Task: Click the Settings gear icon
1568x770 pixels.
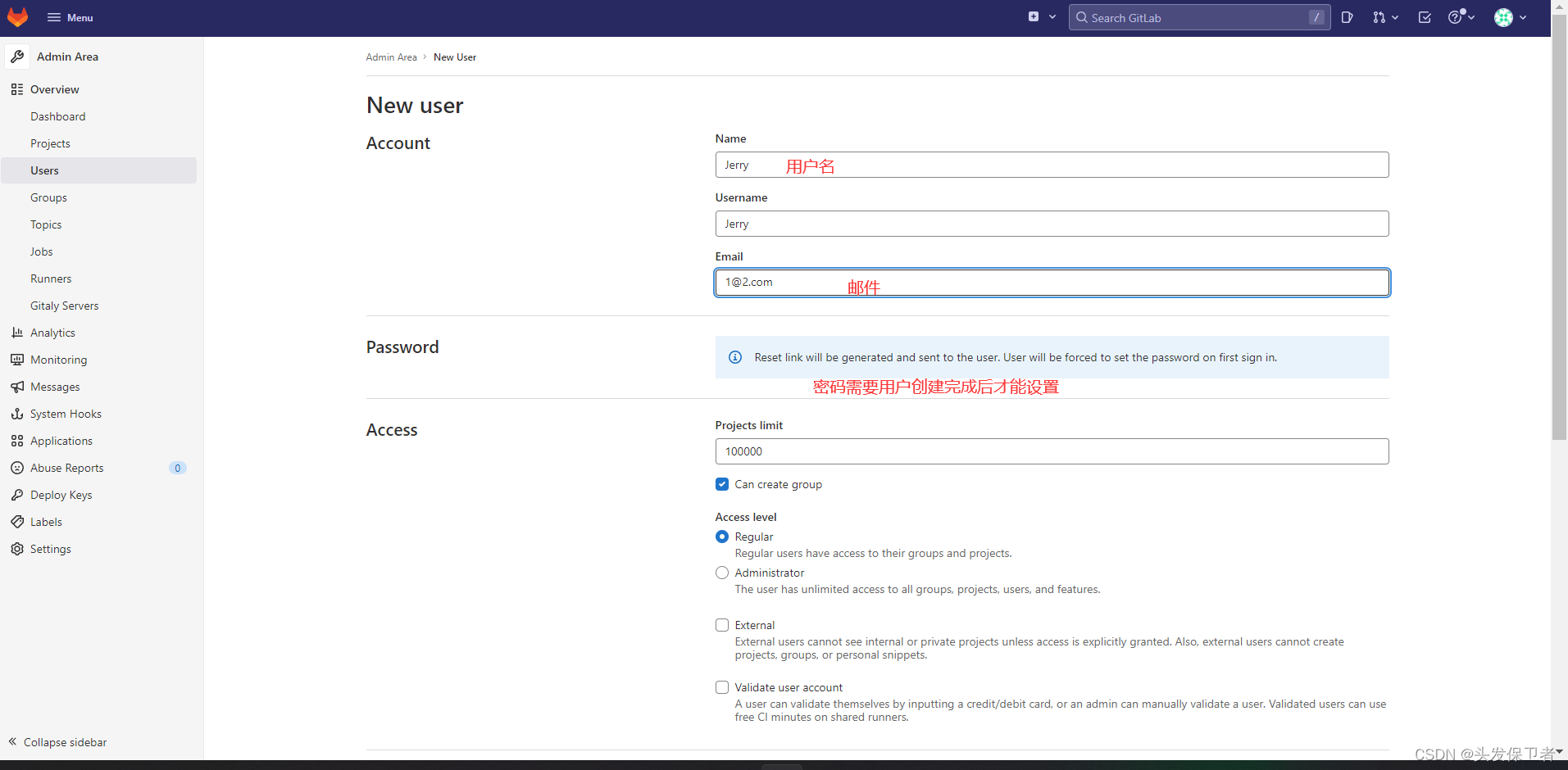Action: click(x=17, y=549)
